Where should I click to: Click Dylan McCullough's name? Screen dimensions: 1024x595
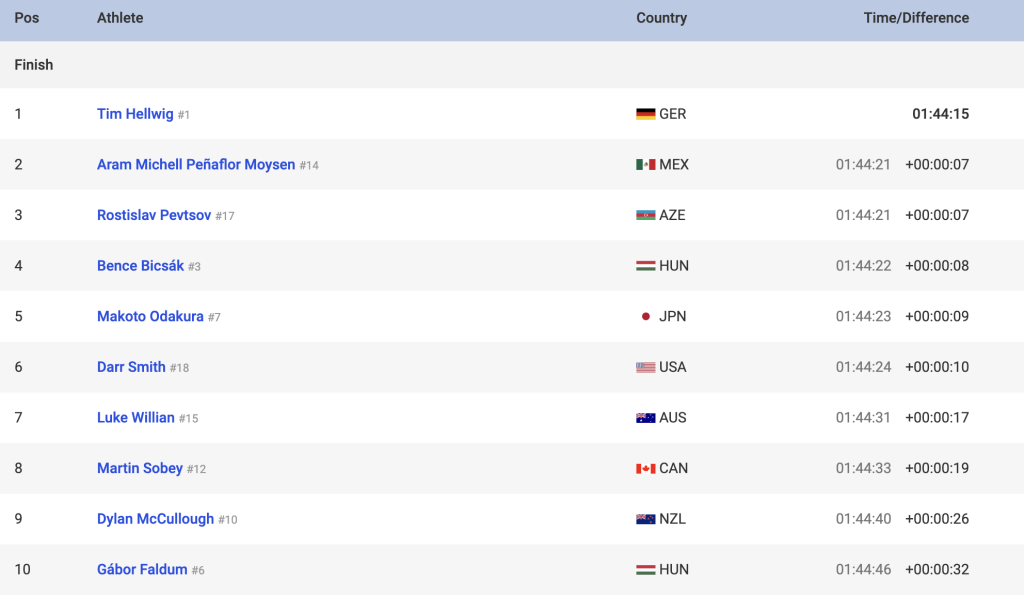[x=155, y=519]
